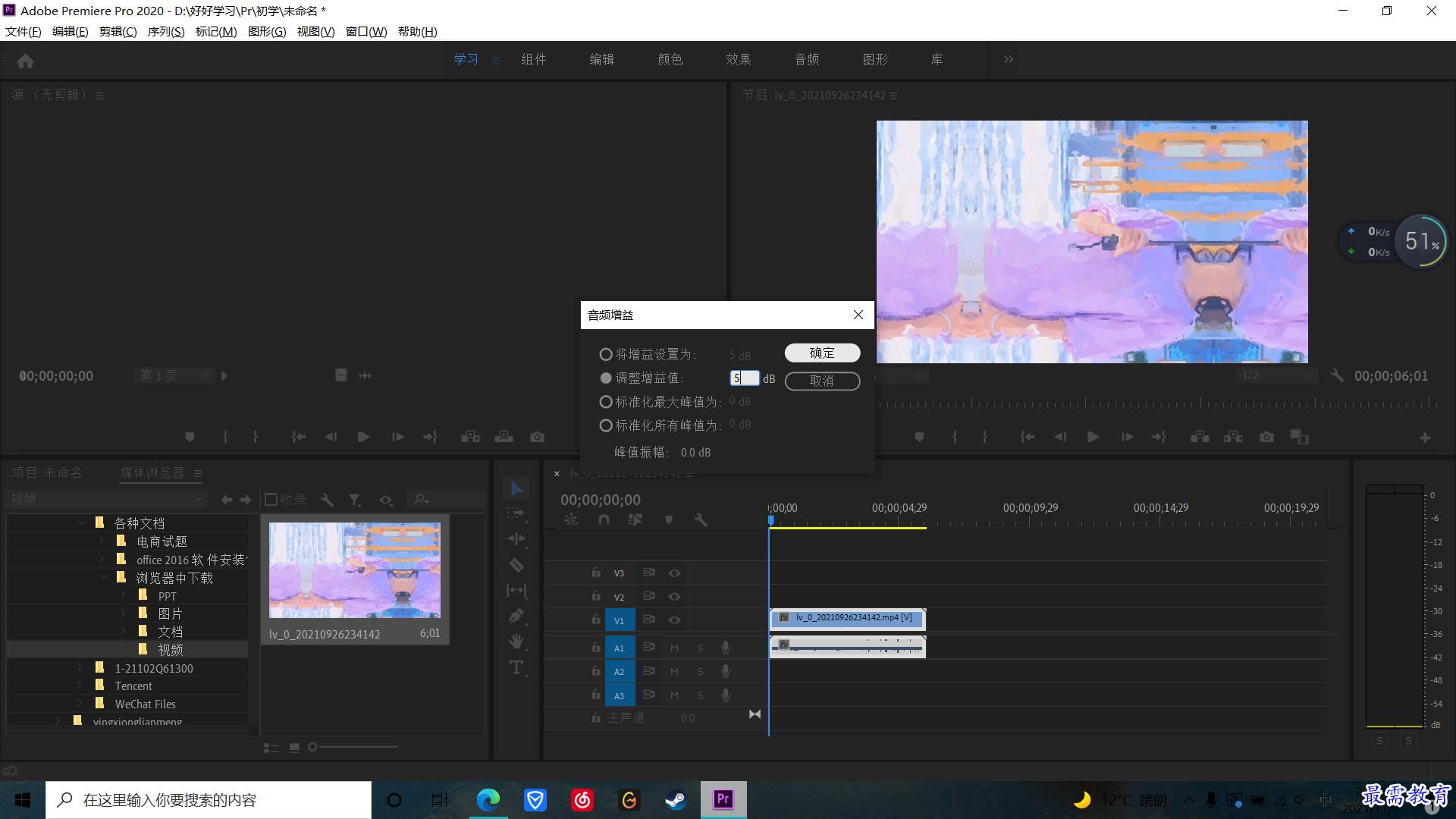1456x819 pixels.
Task: Toggle V1 track output eye
Action: 674,620
